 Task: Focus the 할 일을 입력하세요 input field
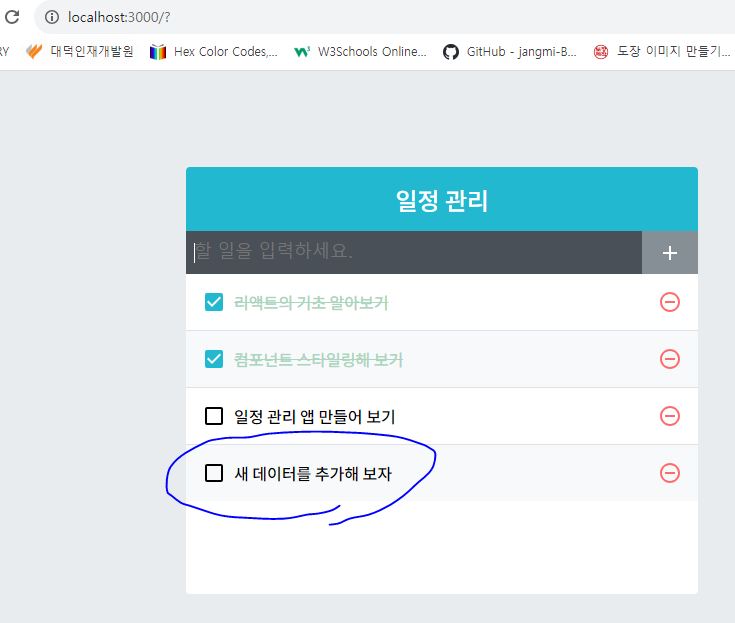click(414, 252)
